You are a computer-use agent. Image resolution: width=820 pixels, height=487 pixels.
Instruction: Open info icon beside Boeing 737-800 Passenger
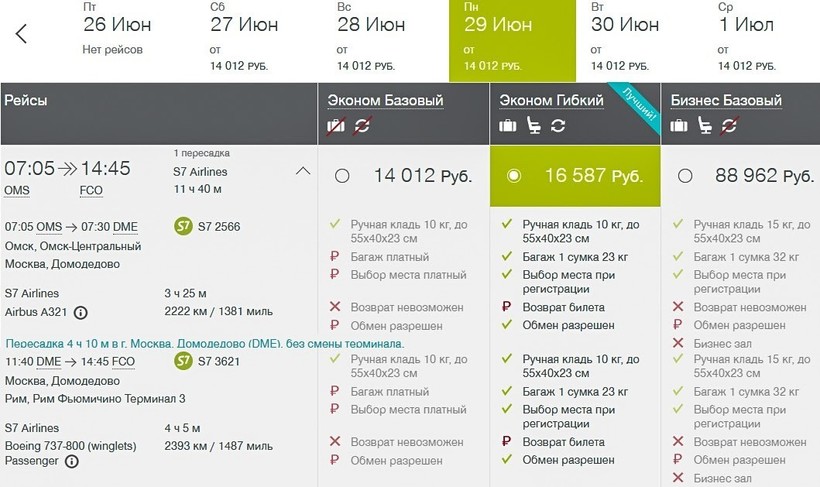tap(72, 461)
